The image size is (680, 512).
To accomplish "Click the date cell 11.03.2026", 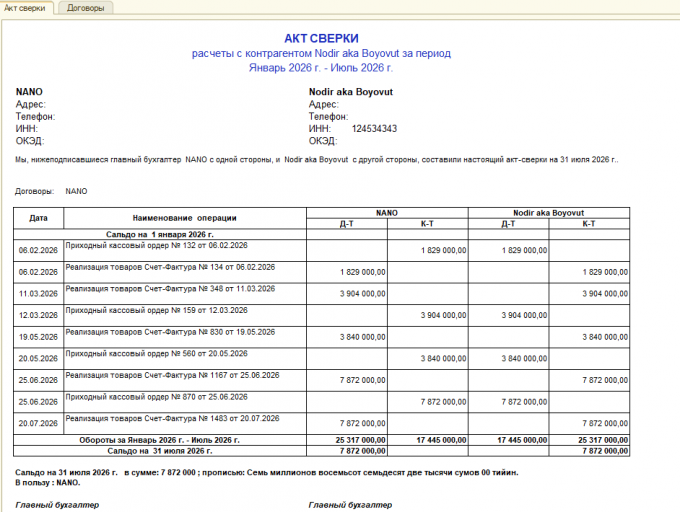I will 38,294.
